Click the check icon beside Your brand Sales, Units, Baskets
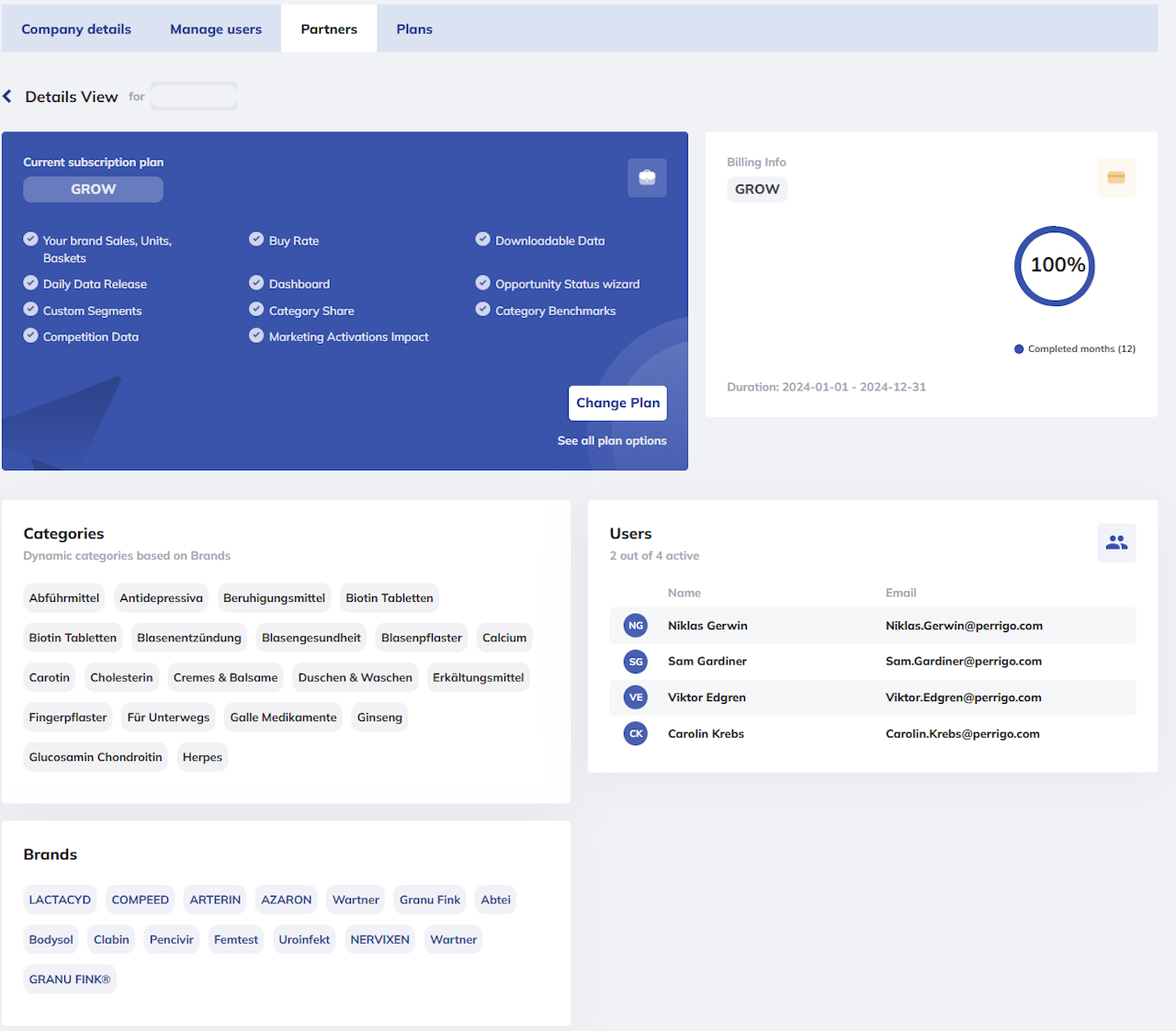Image resolution: width=1176 pixels, height=1031 pixels. [x=30, y=239]
